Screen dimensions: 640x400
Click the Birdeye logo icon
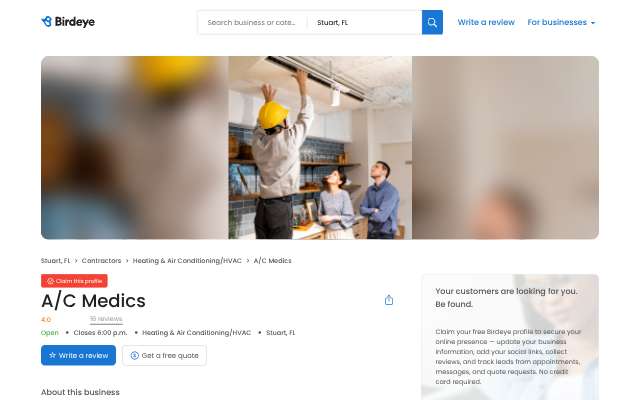pos(47,22)
